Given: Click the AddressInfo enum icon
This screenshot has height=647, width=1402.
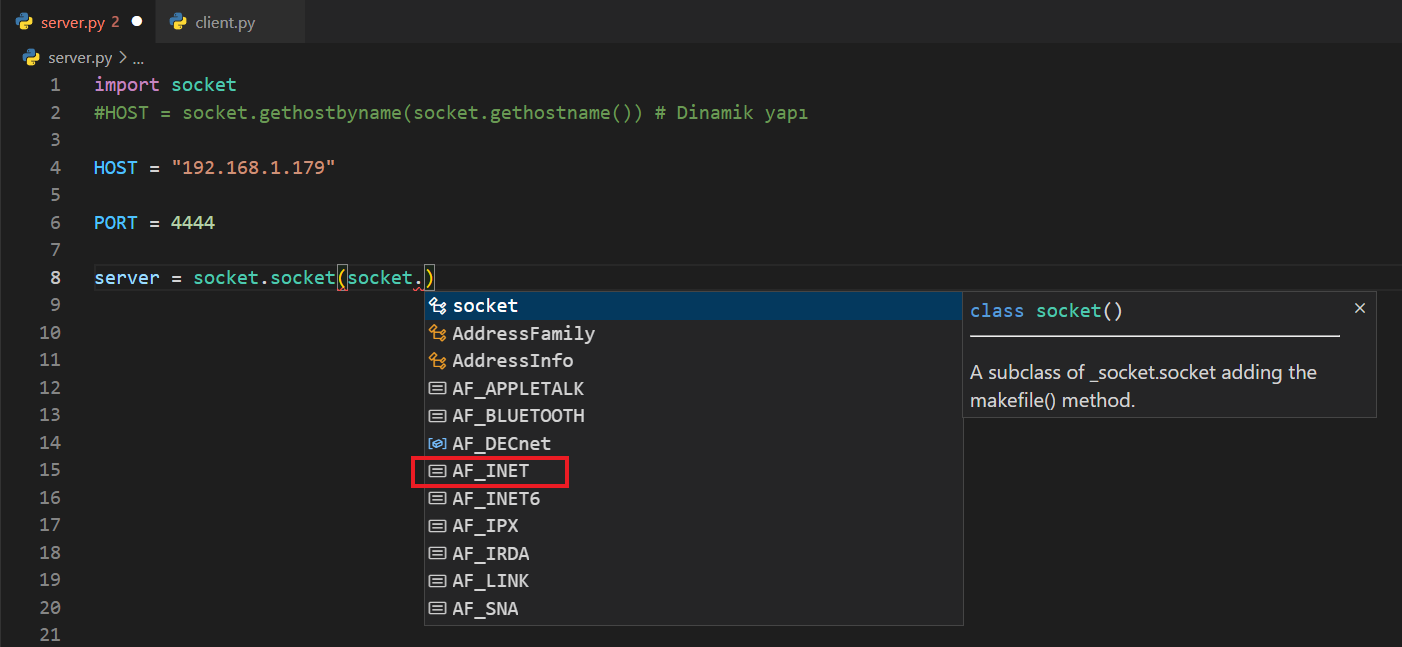Looking at the screenshot, I should [x=437, y=361].
